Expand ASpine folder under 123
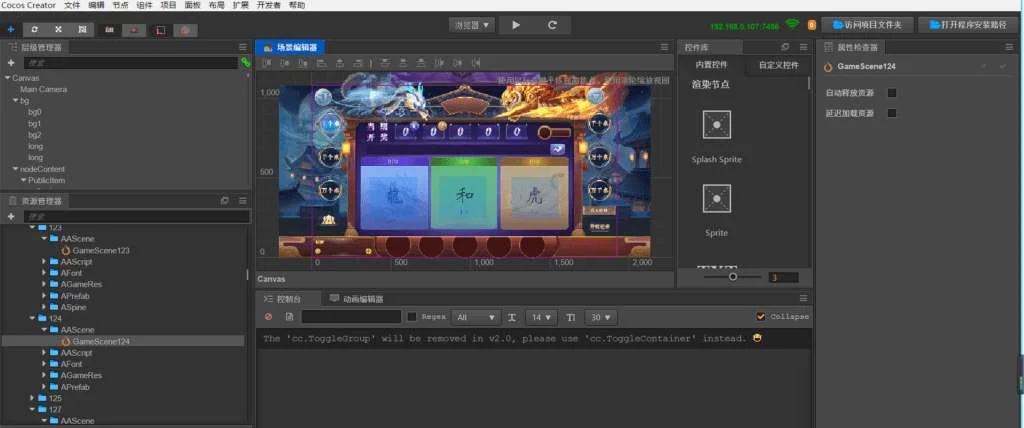 pyautogui.click(x=44, y=307)
